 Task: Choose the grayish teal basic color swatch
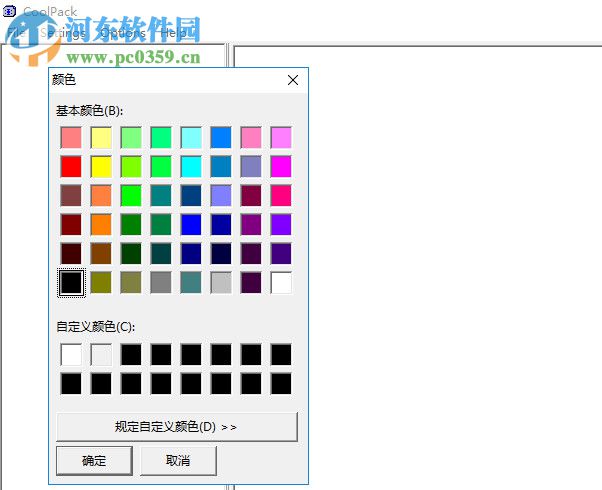(x=191, y=283)
